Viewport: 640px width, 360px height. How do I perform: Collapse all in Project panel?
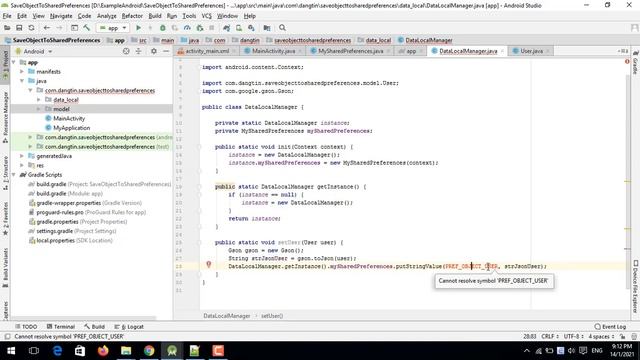click(x=138, y=51)
